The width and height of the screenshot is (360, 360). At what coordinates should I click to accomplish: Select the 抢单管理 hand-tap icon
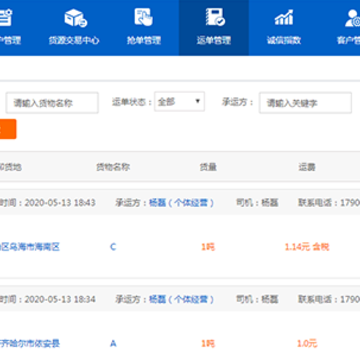click(x=144, y=17)
